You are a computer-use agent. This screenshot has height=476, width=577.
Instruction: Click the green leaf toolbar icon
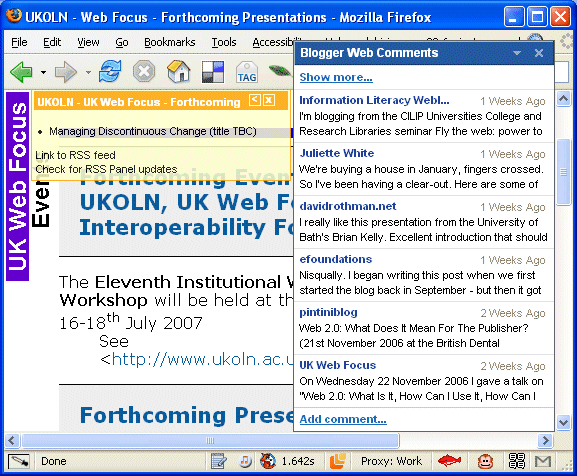pyautogui.click(x=280, y=70)
